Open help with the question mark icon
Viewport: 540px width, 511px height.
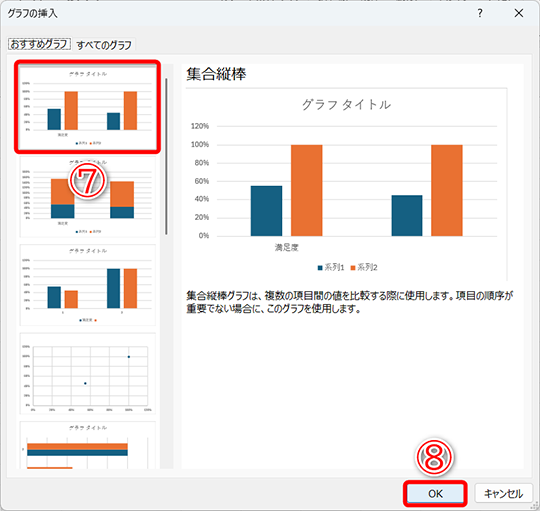(480, 13)
